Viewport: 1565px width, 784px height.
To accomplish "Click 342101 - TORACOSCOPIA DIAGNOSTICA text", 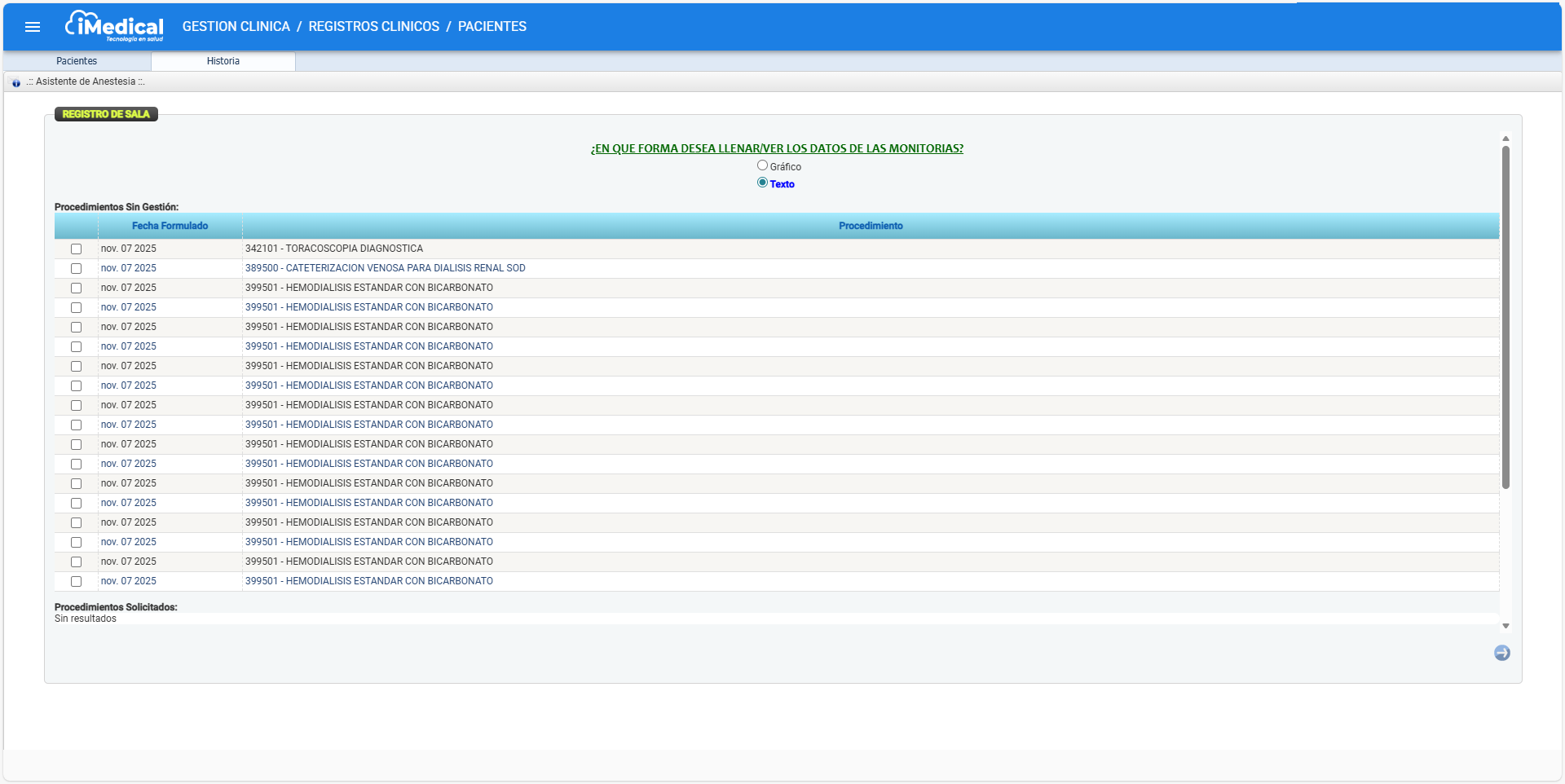I will [x=334, y=249].
